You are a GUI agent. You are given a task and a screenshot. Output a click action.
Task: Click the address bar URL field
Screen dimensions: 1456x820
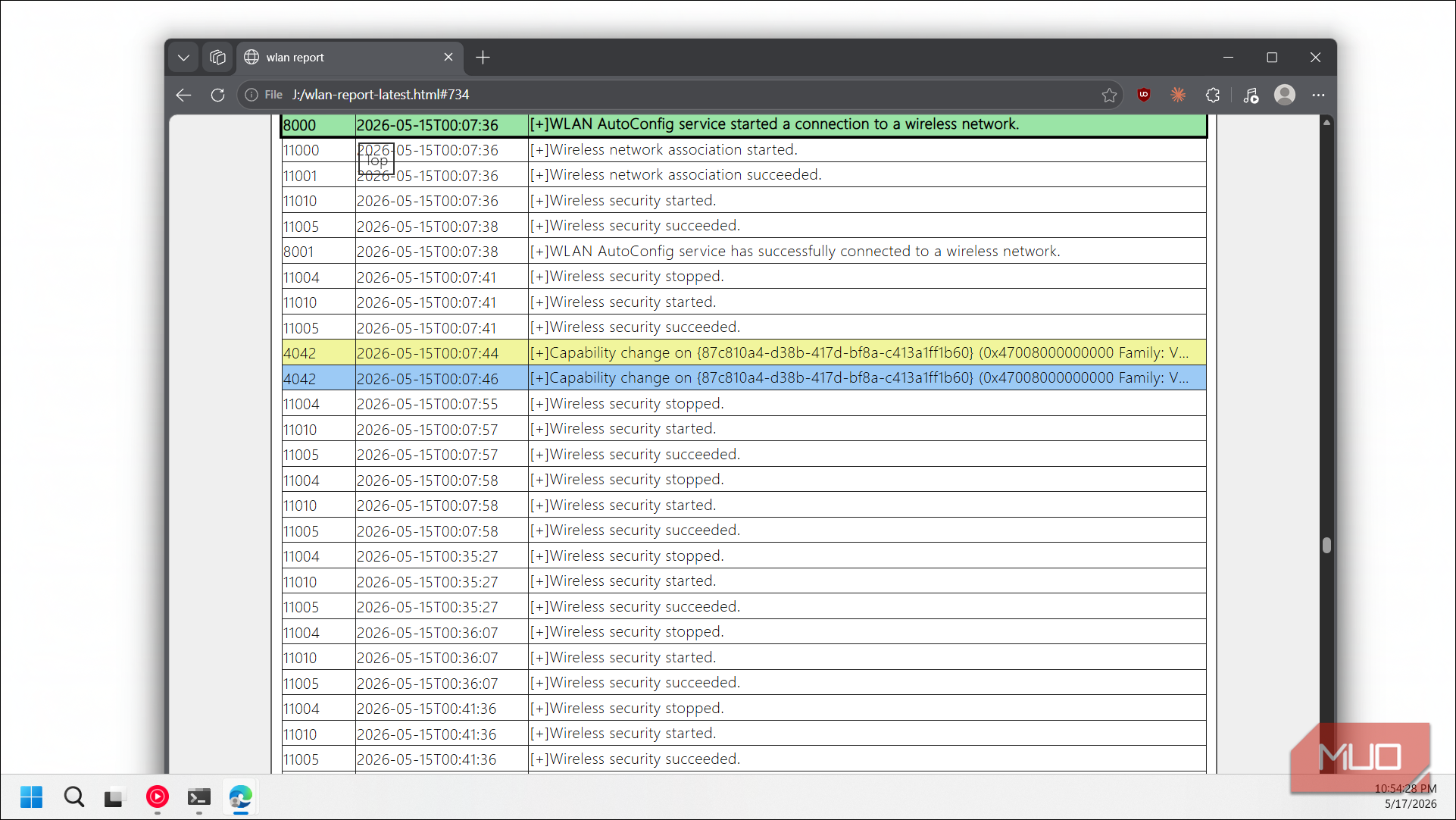(682, 95)
